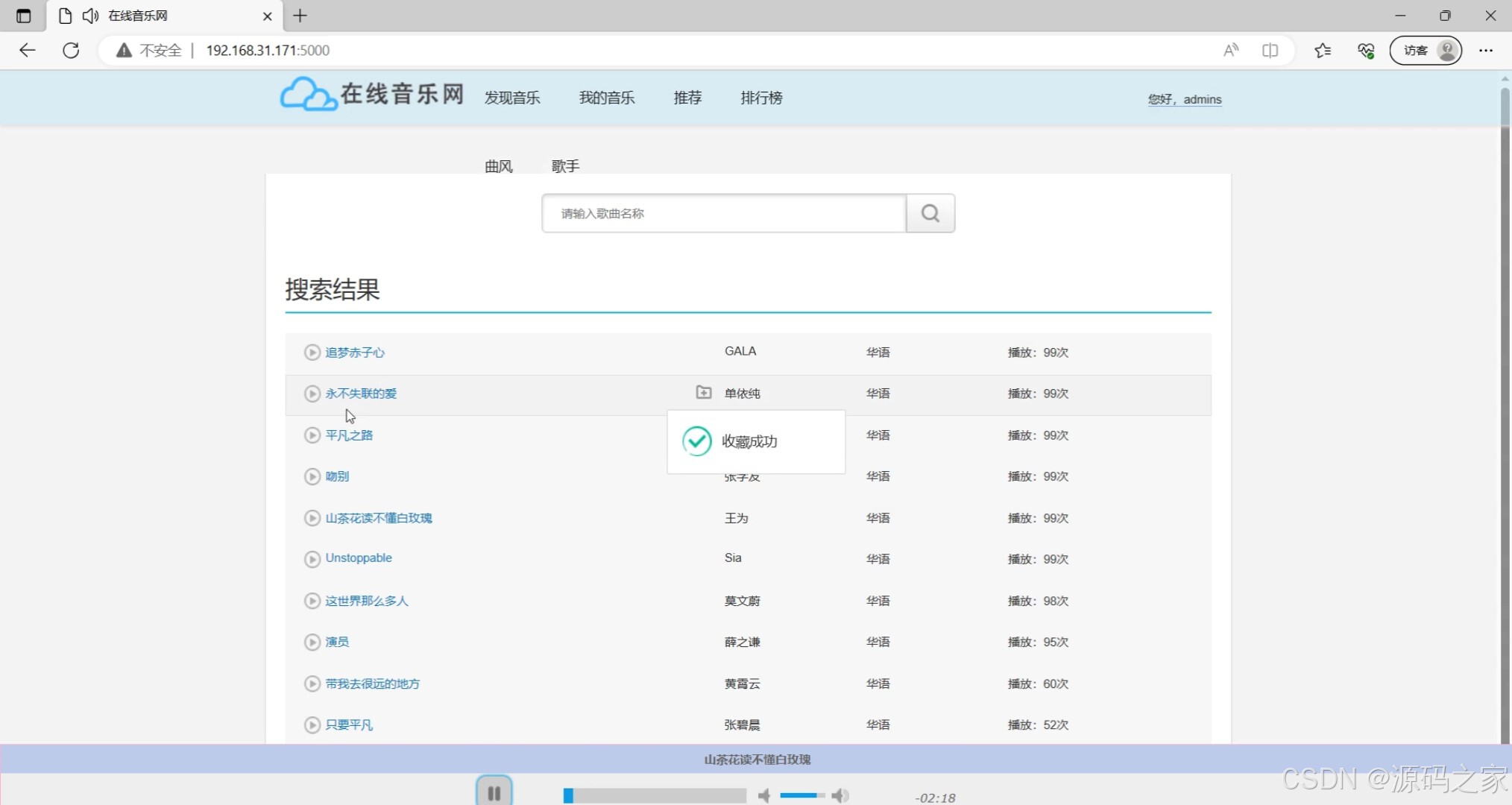Screen dimensions: 1512x805
Task: Click the loud speaker volume icon
Action: (x=840, y=796)
